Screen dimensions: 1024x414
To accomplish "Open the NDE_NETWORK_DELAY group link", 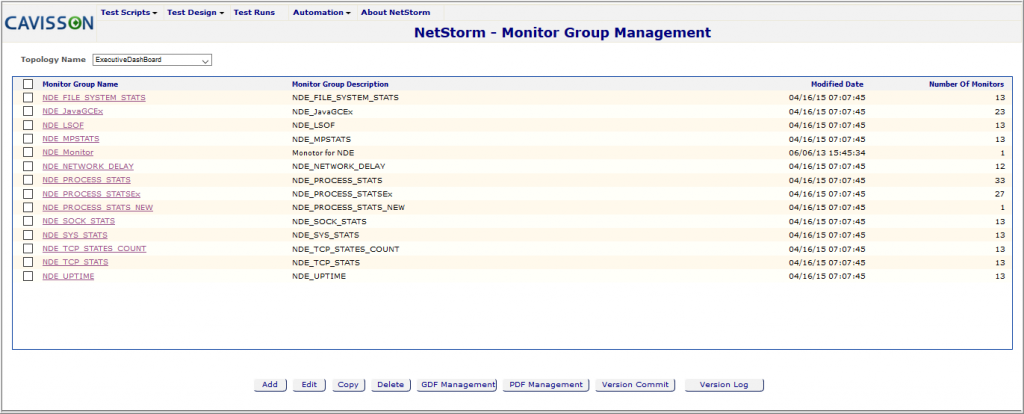I will click(x=88, y=166).
